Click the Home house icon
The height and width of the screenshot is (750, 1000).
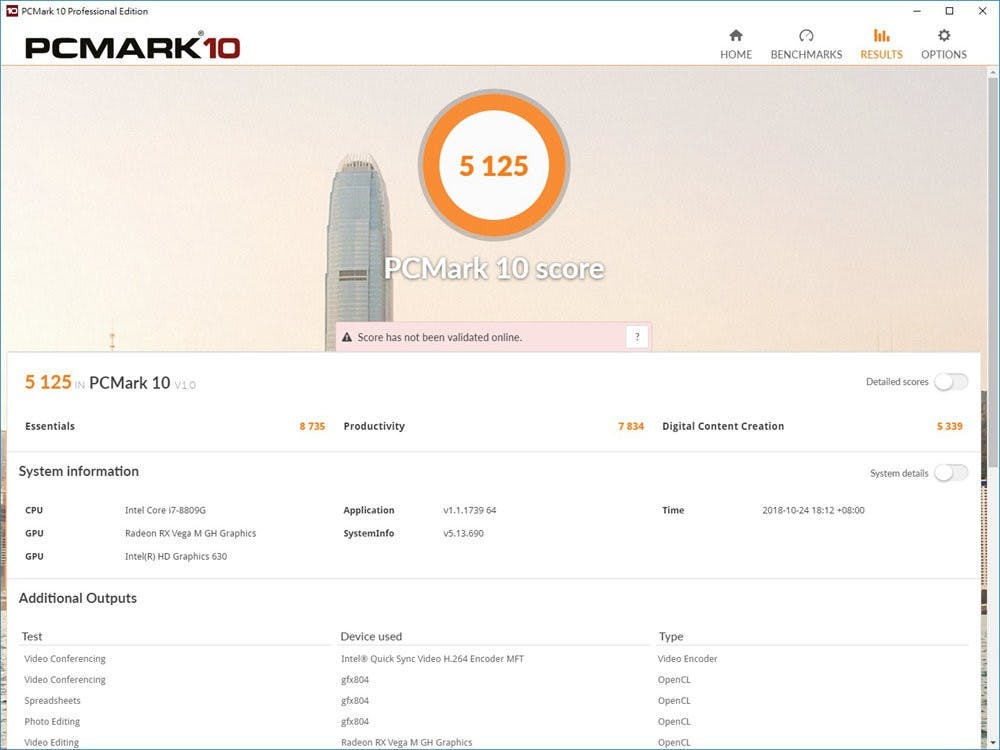click(x=736, y=36)
